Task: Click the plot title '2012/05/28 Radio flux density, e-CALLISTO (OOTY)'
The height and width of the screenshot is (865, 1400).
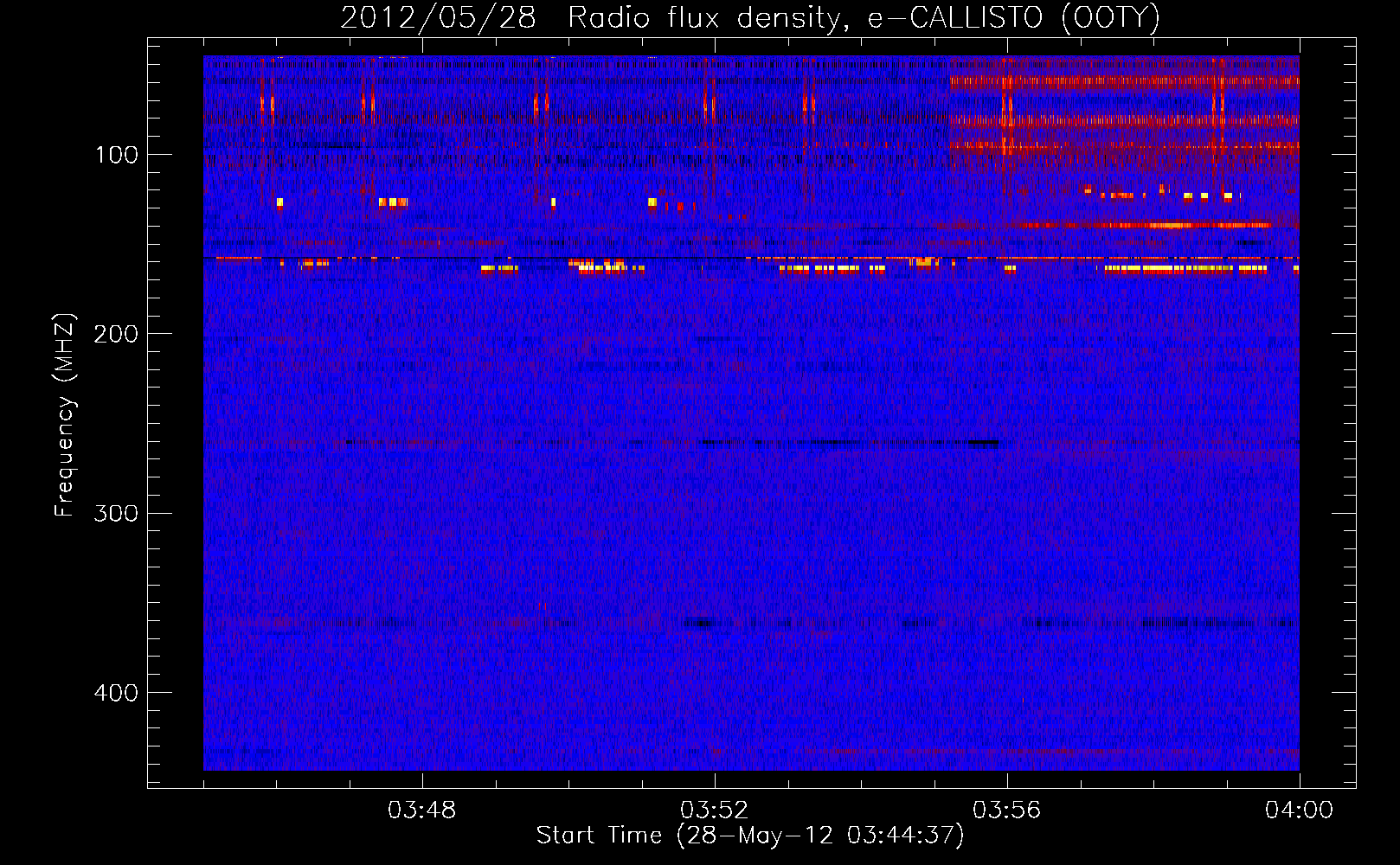Action: point(750,17)
